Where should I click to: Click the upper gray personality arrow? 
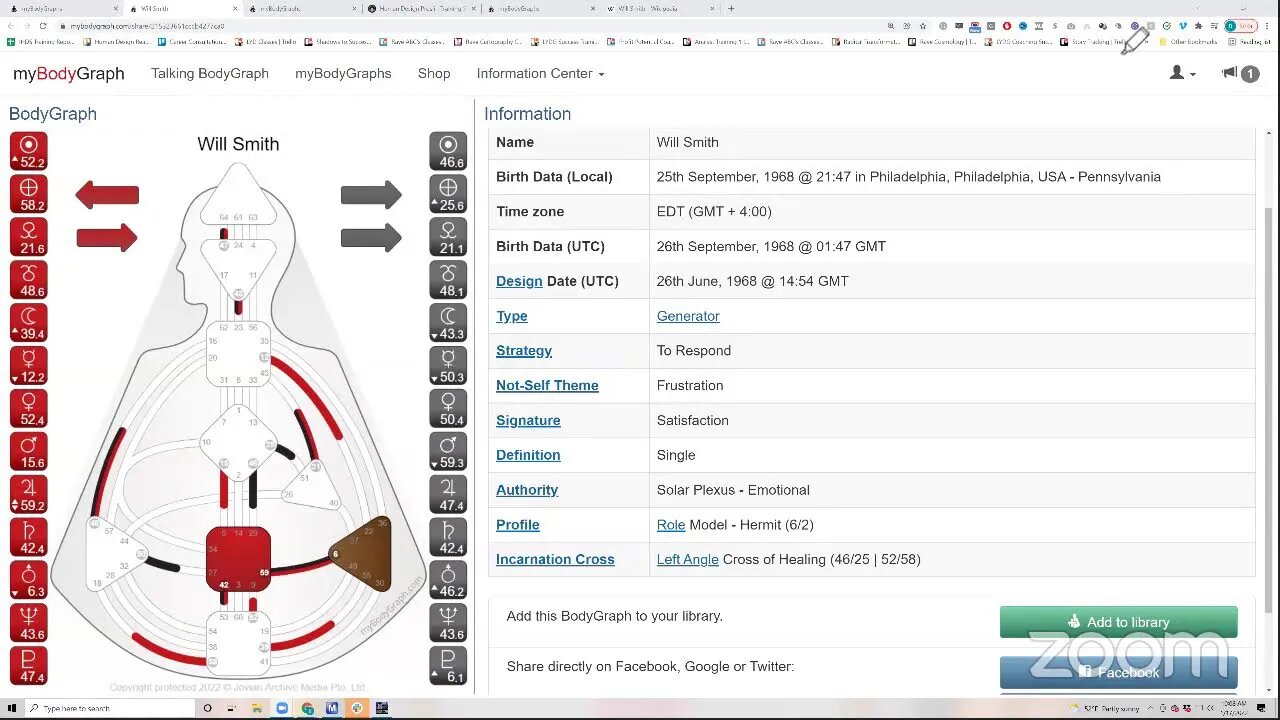[371, 195]
